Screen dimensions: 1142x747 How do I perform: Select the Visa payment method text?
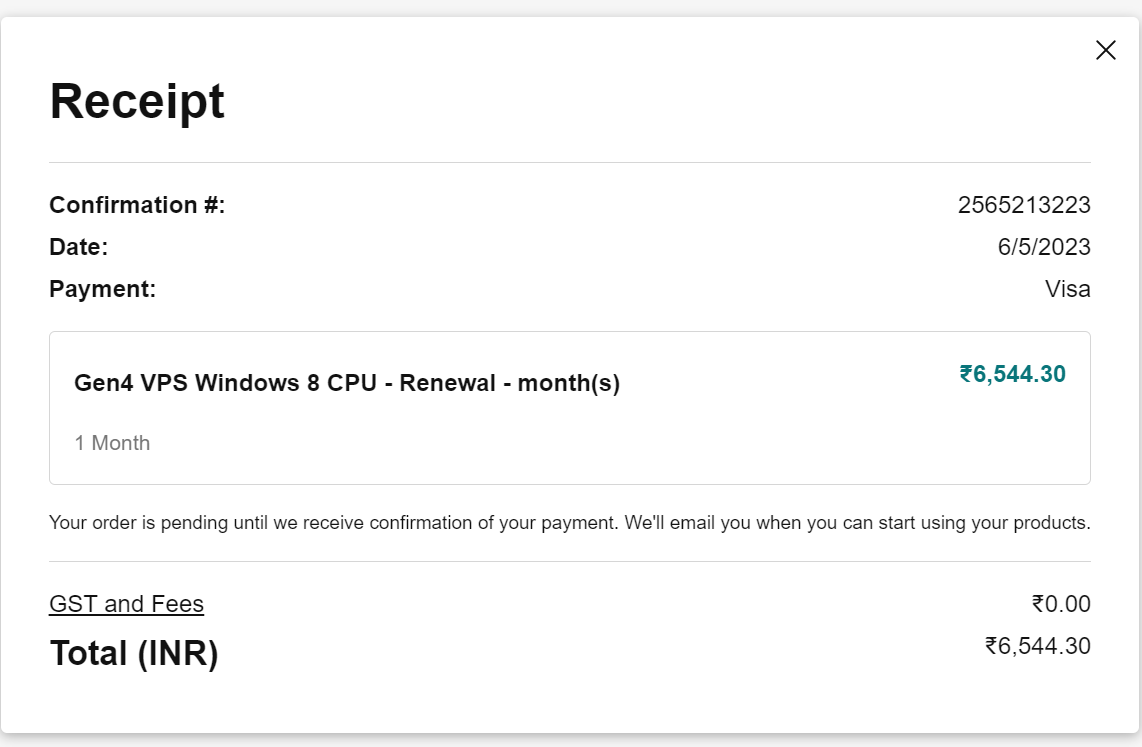(1067, 290)
